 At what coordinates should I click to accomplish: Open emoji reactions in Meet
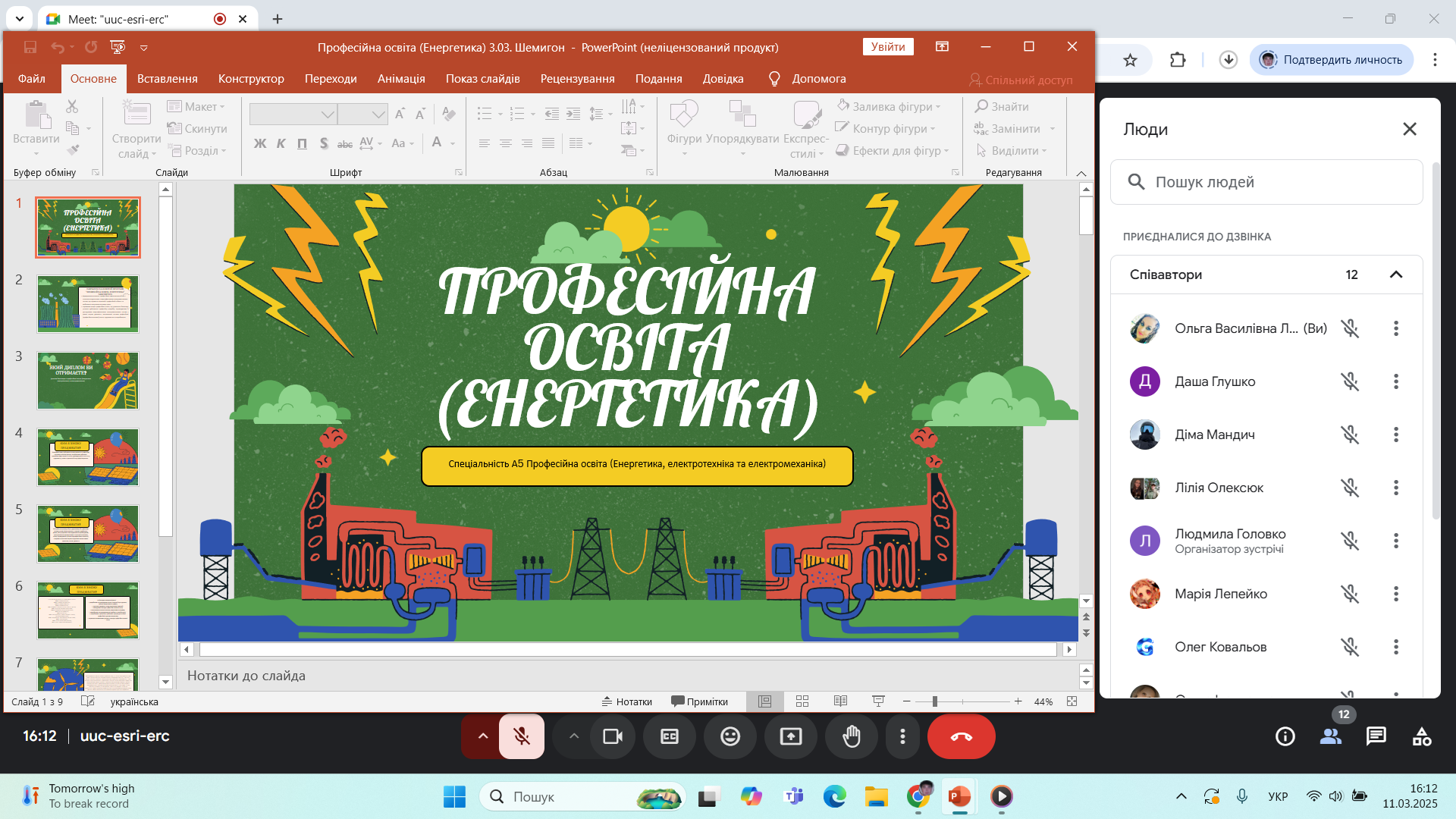730,736
